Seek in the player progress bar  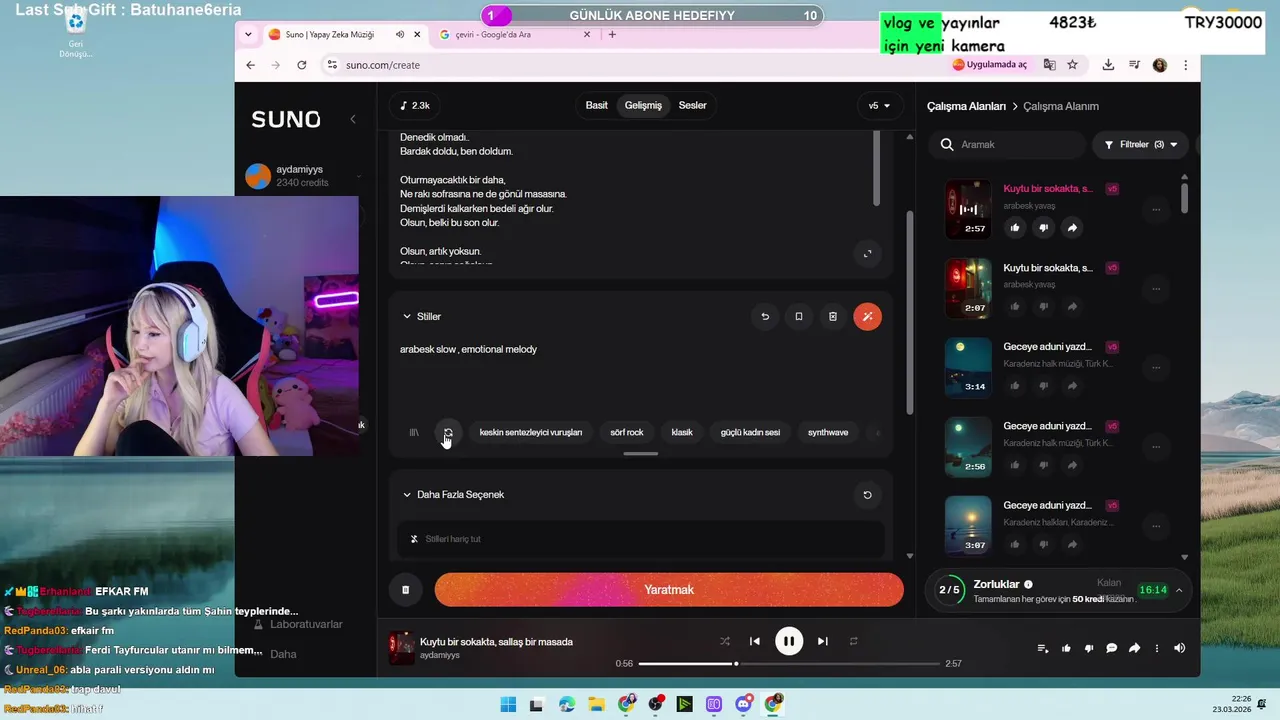point(789,663)
